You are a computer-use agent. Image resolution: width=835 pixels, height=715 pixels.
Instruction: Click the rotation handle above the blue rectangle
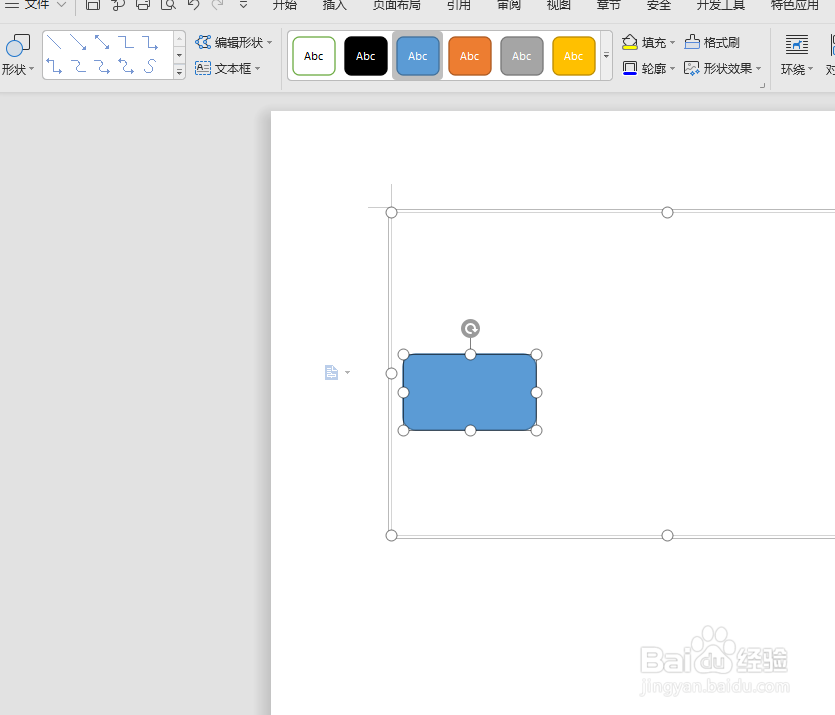coord(470,328)
